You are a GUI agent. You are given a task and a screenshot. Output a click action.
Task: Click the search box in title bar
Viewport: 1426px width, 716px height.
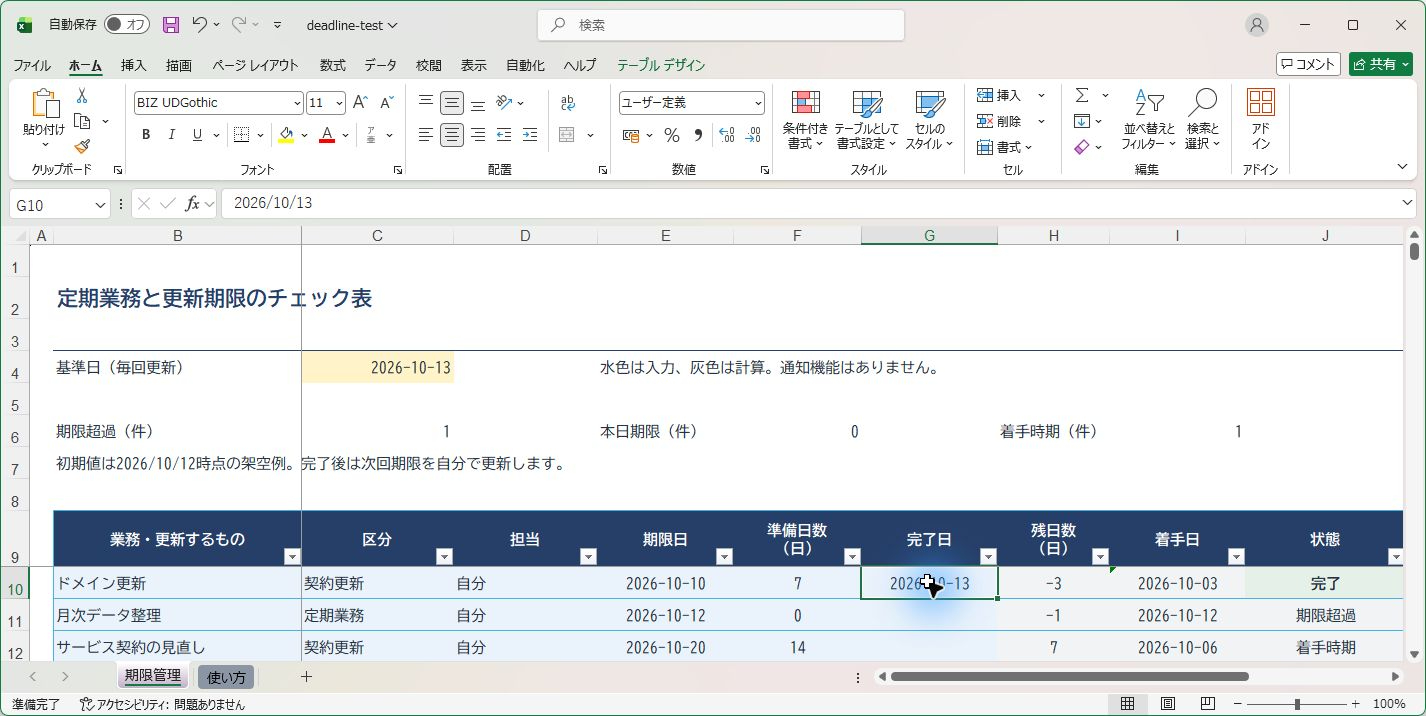coord(721,25)
